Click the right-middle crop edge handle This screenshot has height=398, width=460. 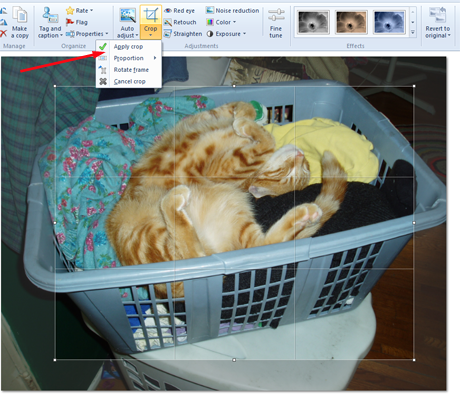[x=414, y=223]
